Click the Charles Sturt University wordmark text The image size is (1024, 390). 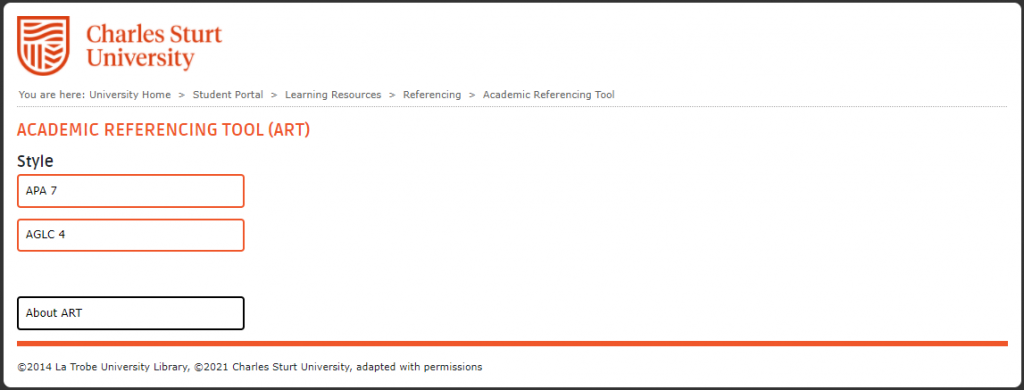coord(154,46)
